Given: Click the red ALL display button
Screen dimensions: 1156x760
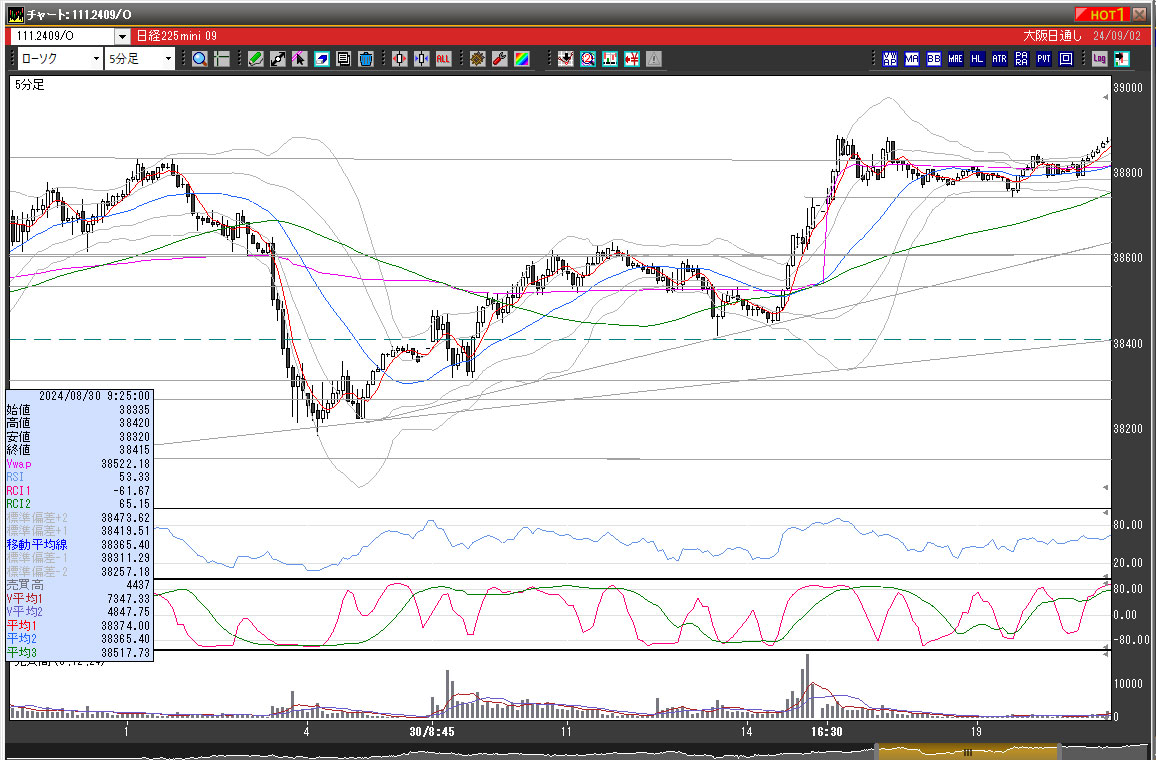Looking at the screenshot, I should point(443,59).
